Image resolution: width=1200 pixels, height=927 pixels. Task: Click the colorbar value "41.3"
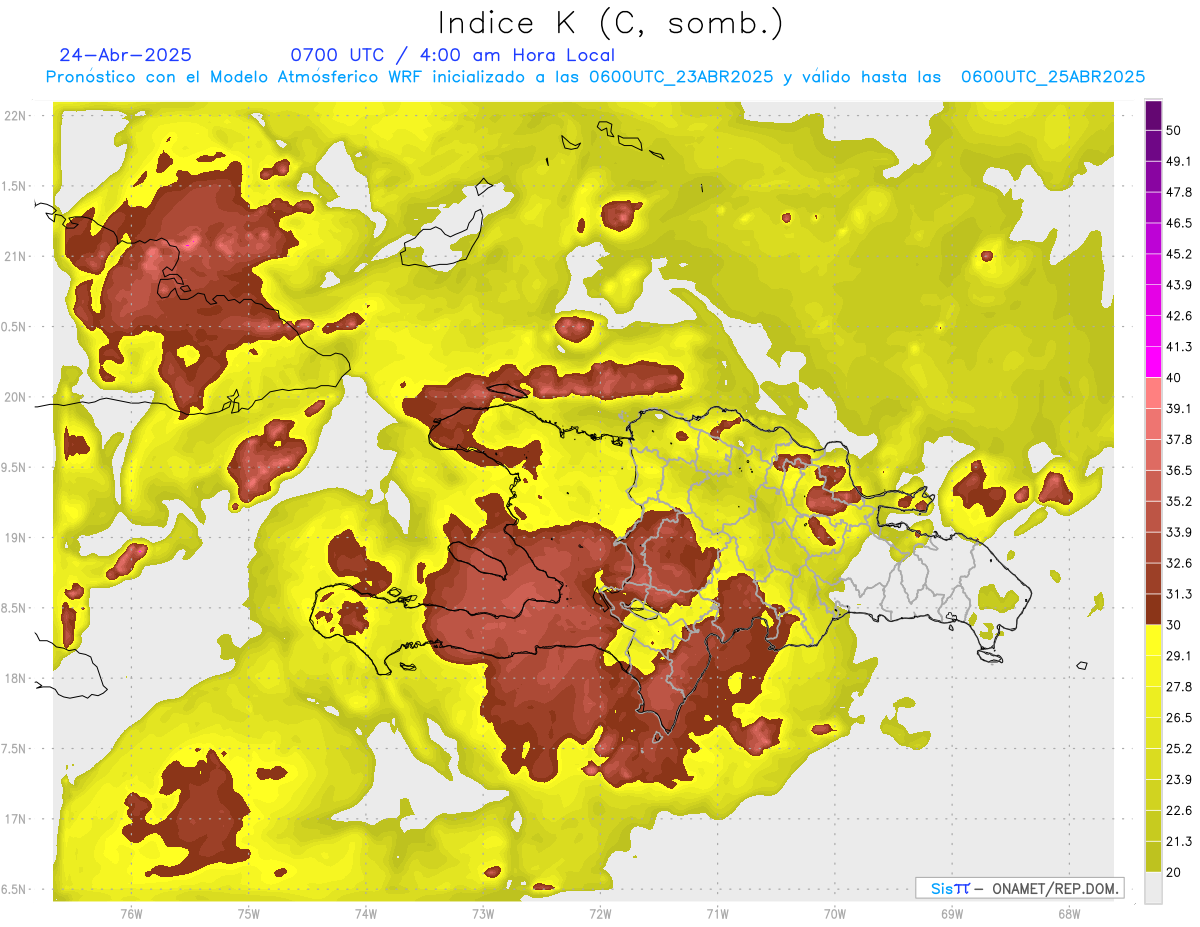[x=1179, y=347]
